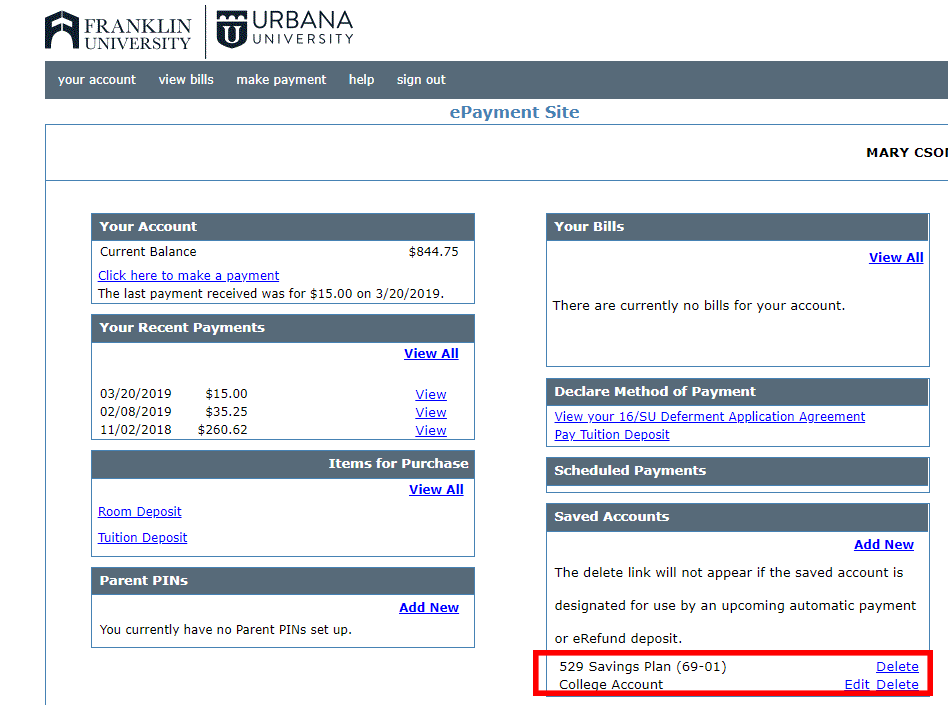Viewport: 948px width, 705px height.
Task: Open the 'view bills' menu item
Action: 186,80
